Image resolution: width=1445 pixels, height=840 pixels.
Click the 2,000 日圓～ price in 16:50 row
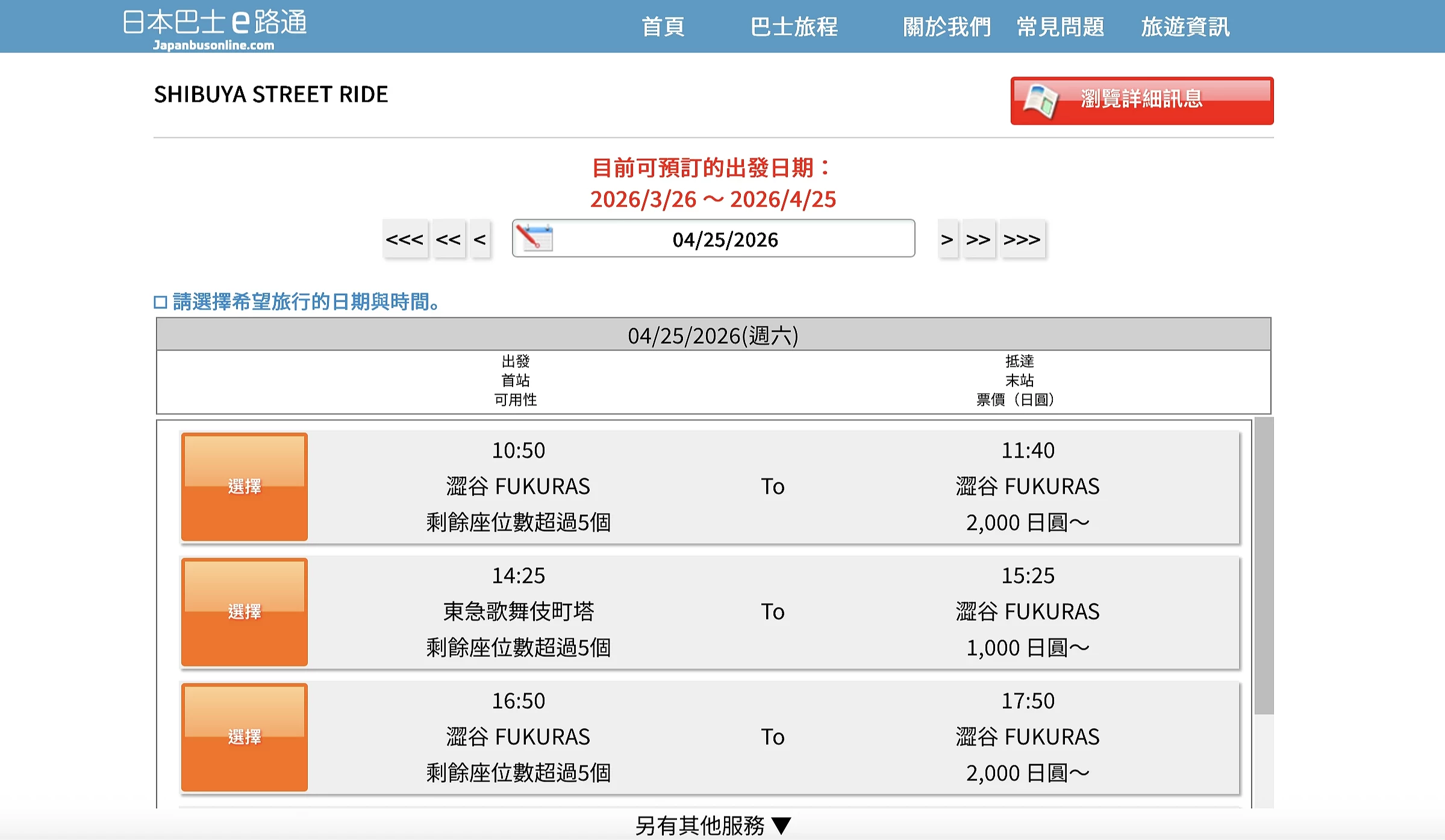[1028, 773]
